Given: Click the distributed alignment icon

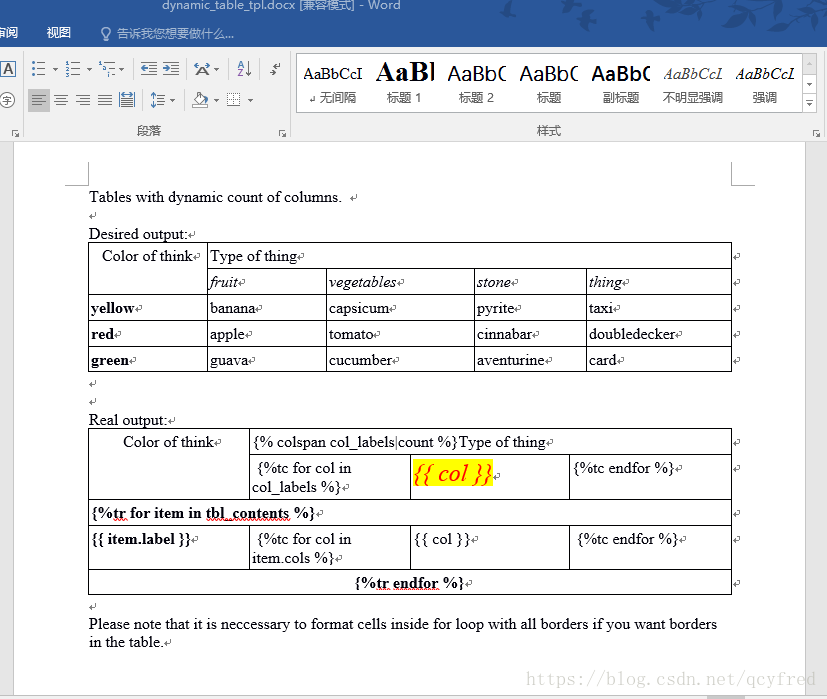Looking at the screenshot, I should pyautogui.click(x=127, y=100).
